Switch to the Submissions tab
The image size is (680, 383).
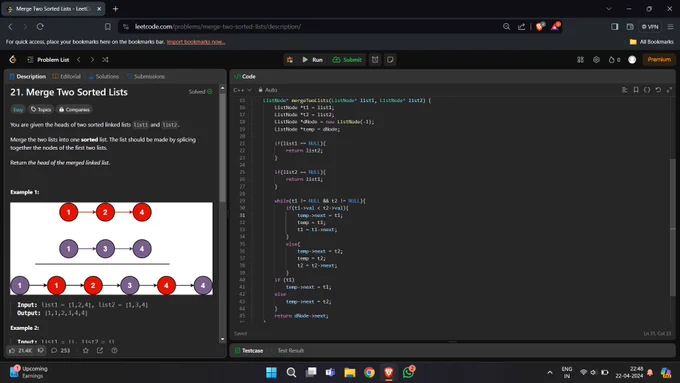coord(146,76)
